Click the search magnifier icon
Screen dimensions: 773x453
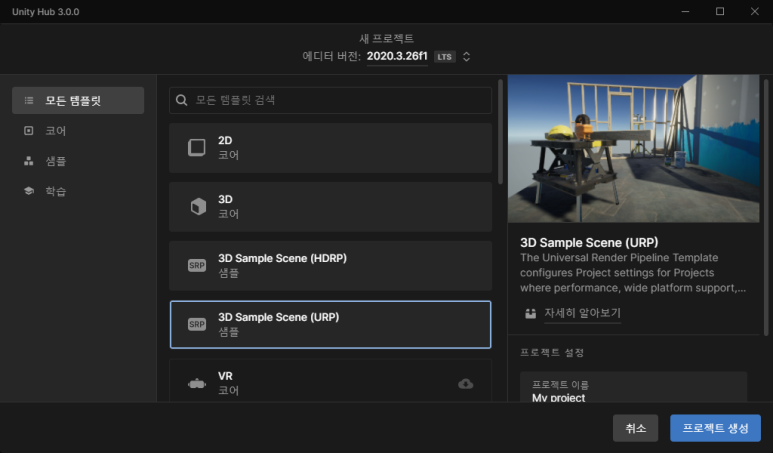point(181,100)
